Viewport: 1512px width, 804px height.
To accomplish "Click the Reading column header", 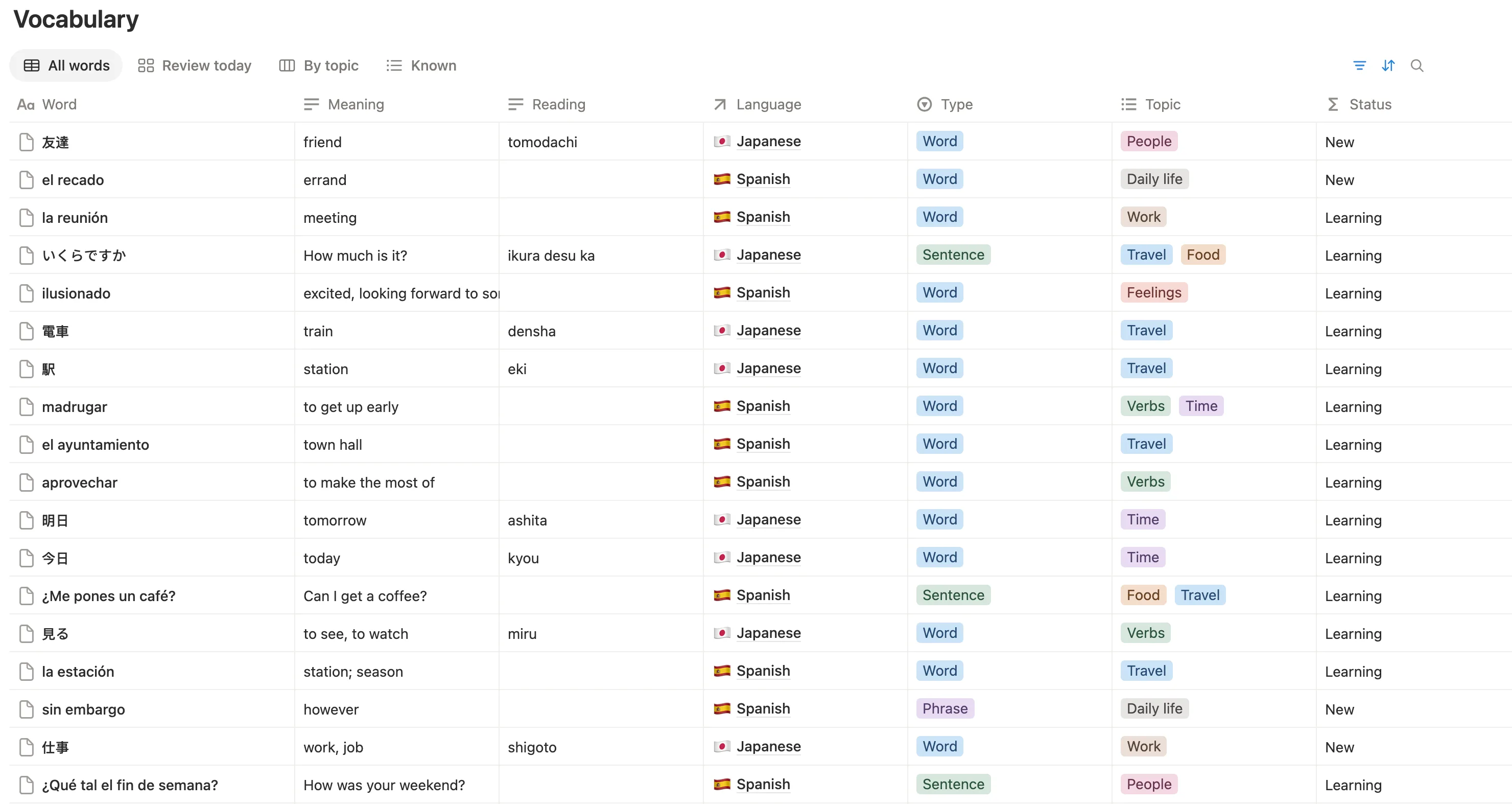I will tap(547, 104).
